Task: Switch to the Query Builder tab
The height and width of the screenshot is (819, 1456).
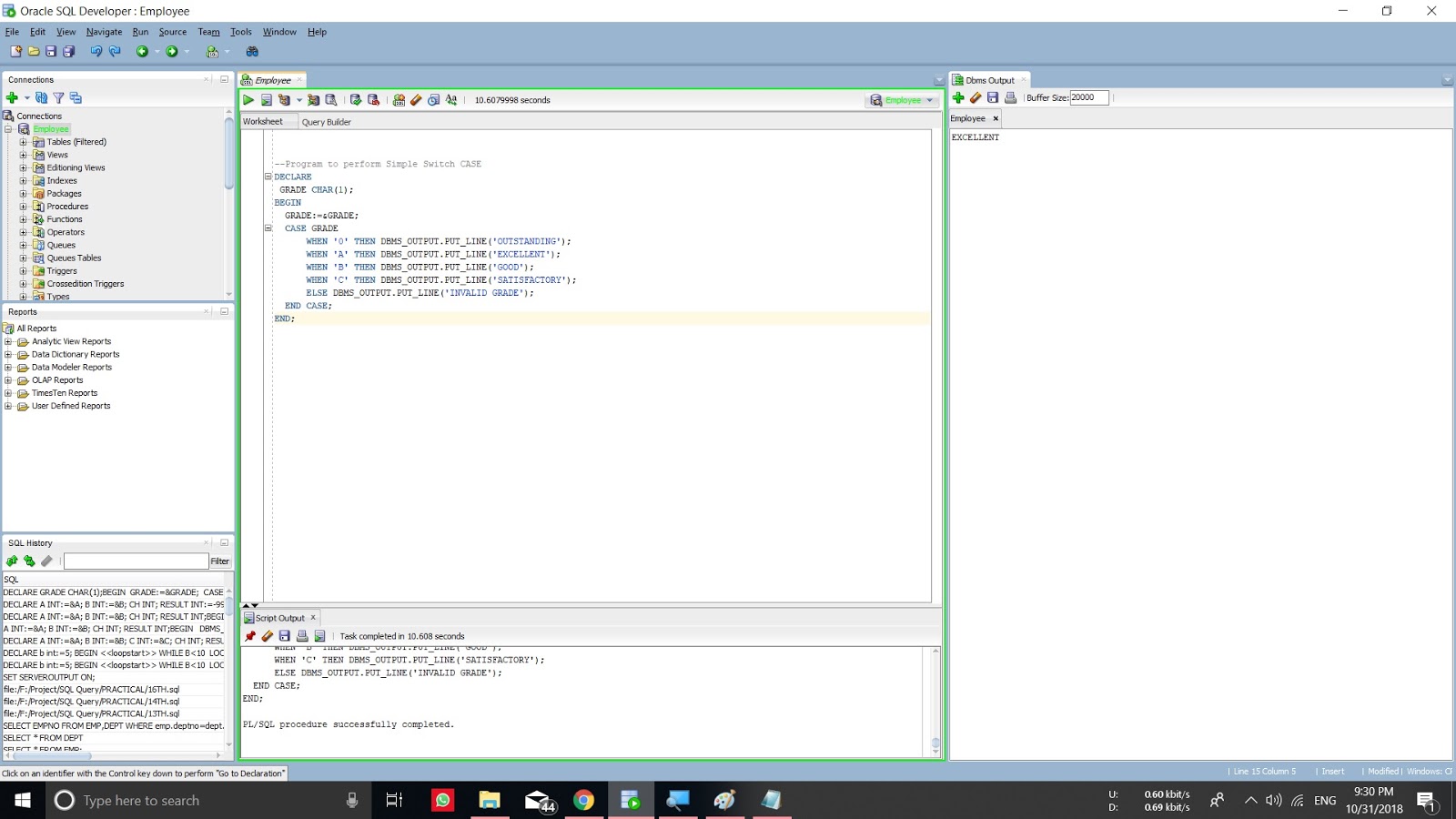Action: (x=327, y=121)
